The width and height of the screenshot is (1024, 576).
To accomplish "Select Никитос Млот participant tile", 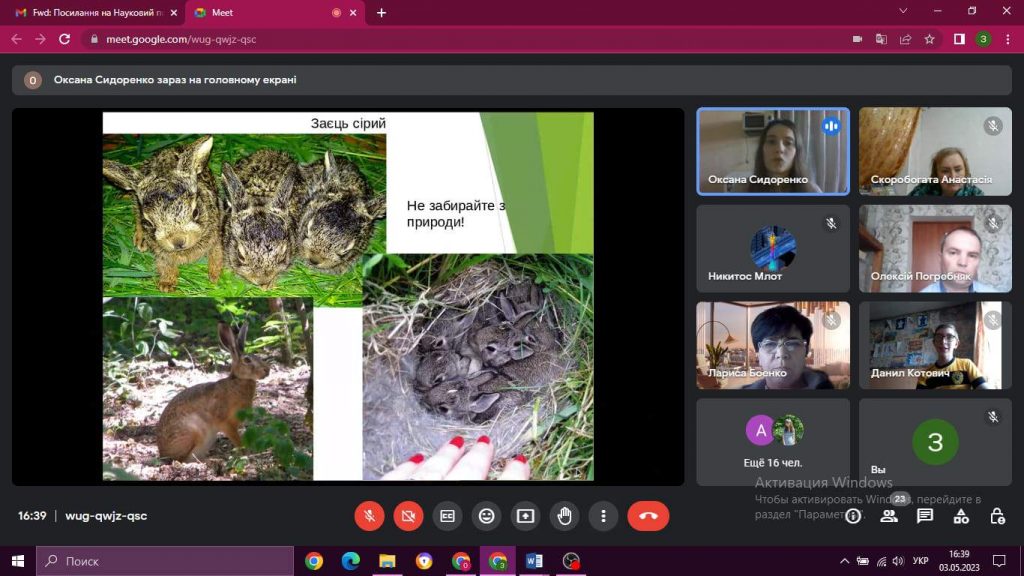I will pos(773,249).
